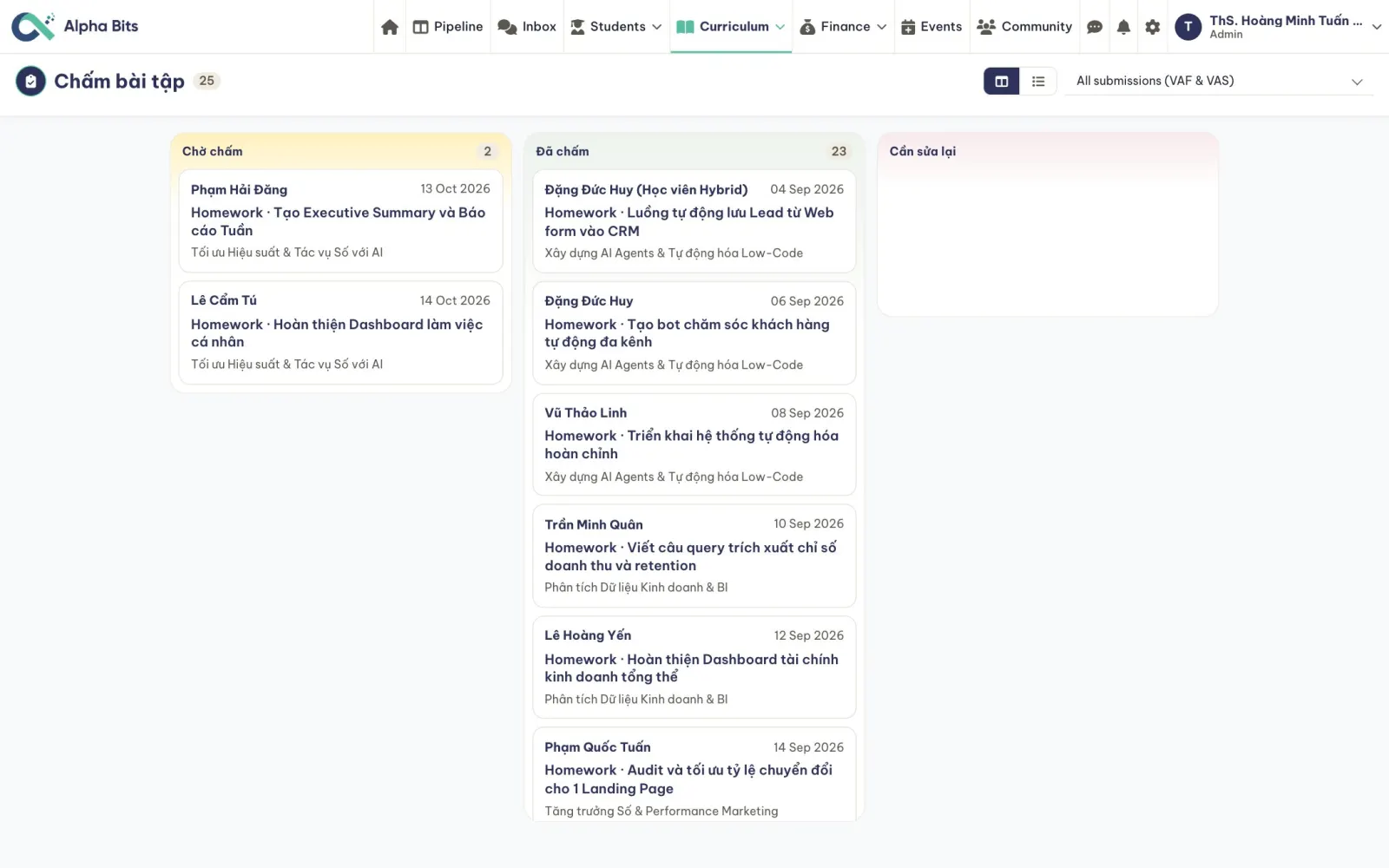Expand the Curriculum menu
1389x868 pixels.
pos(730,27)
